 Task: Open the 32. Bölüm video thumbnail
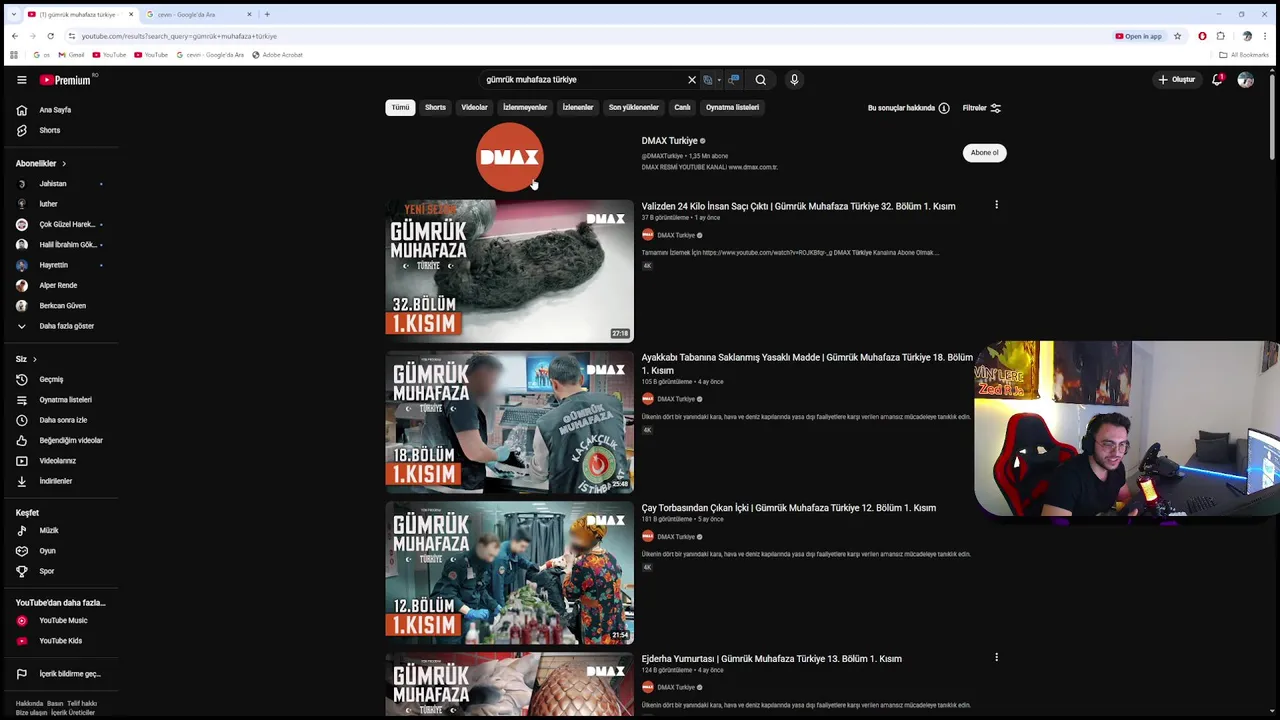click(509, 271)
